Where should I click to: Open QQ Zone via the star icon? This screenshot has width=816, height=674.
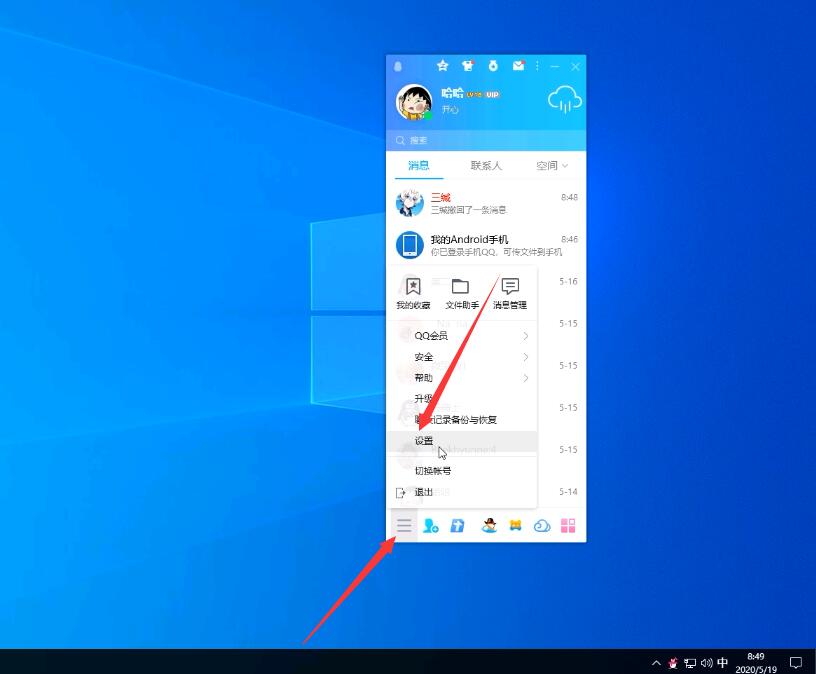[x=442, y=66]
